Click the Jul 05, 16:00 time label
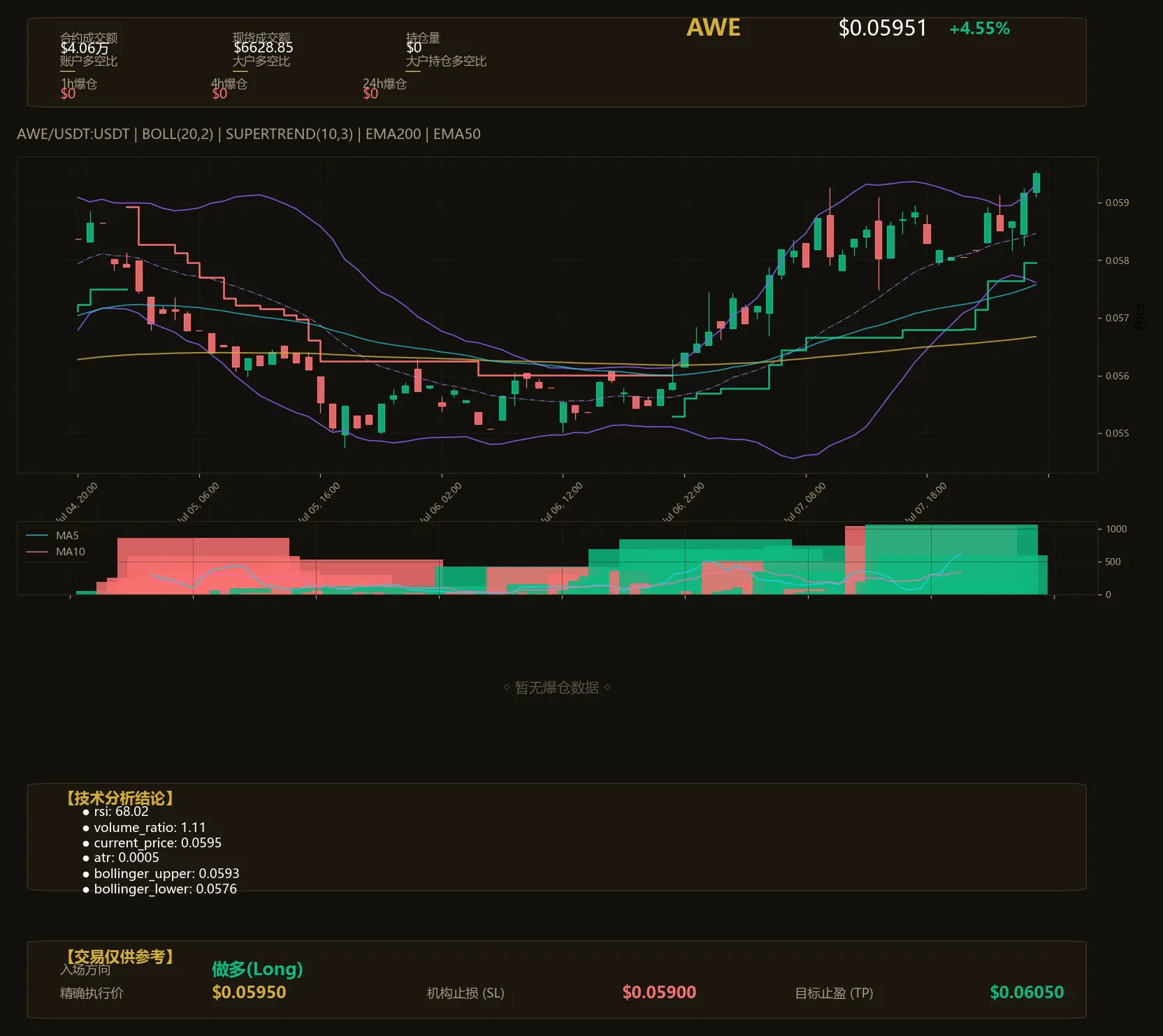Screen dimensions: 1163x1036 [x=319, y=503]
